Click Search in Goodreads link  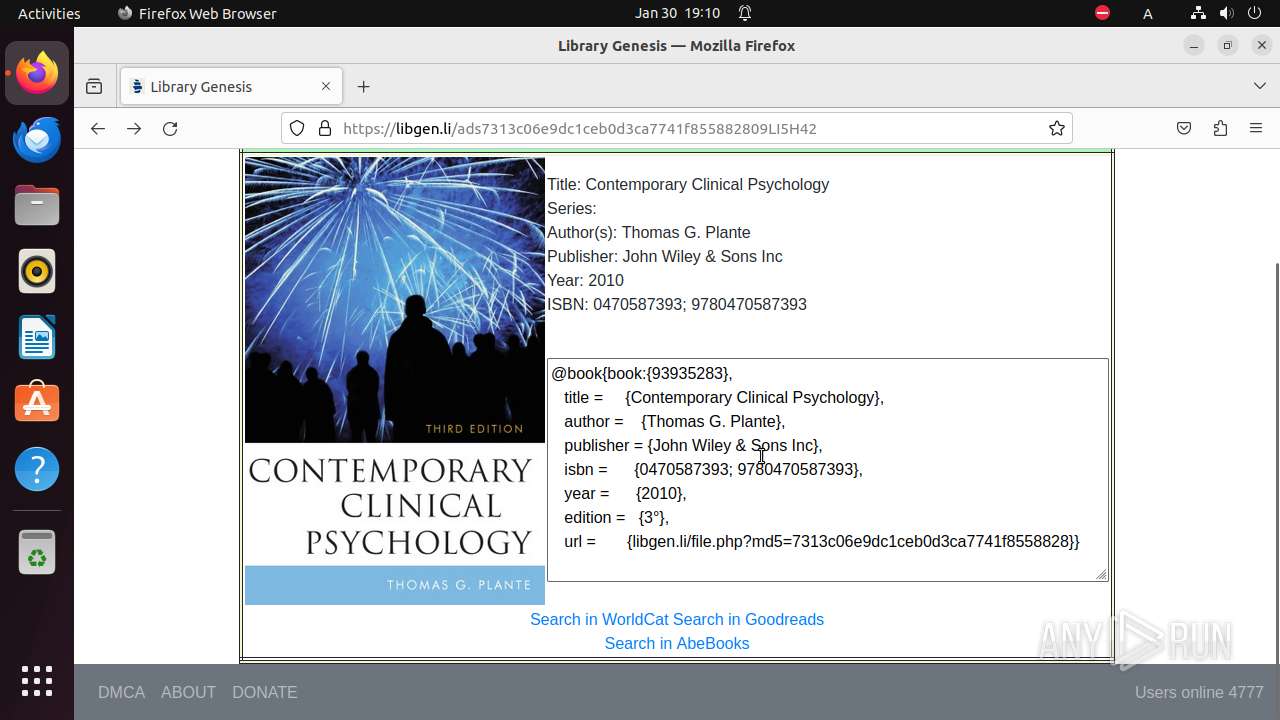click(748, 619)
